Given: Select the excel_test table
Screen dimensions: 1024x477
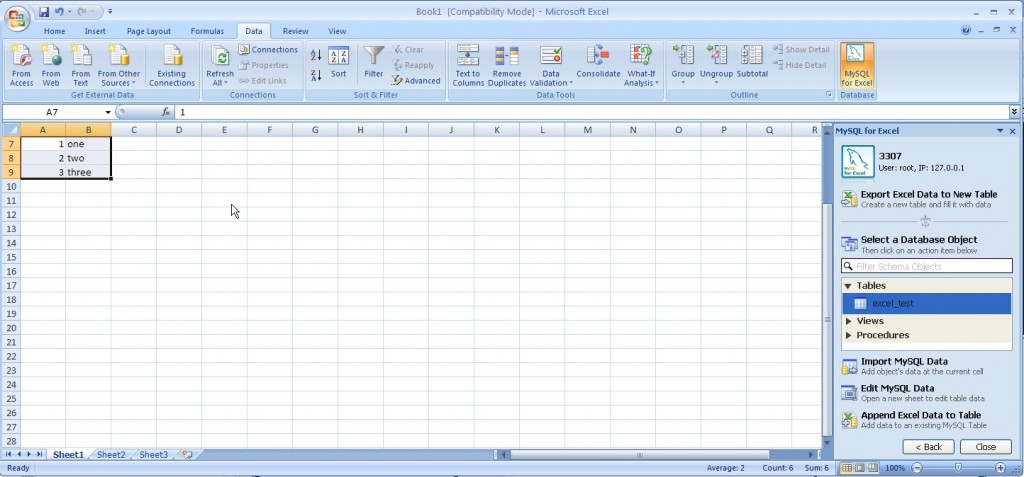Looking at the screenshot, I should pyautogui.click(x=927, y=303).
